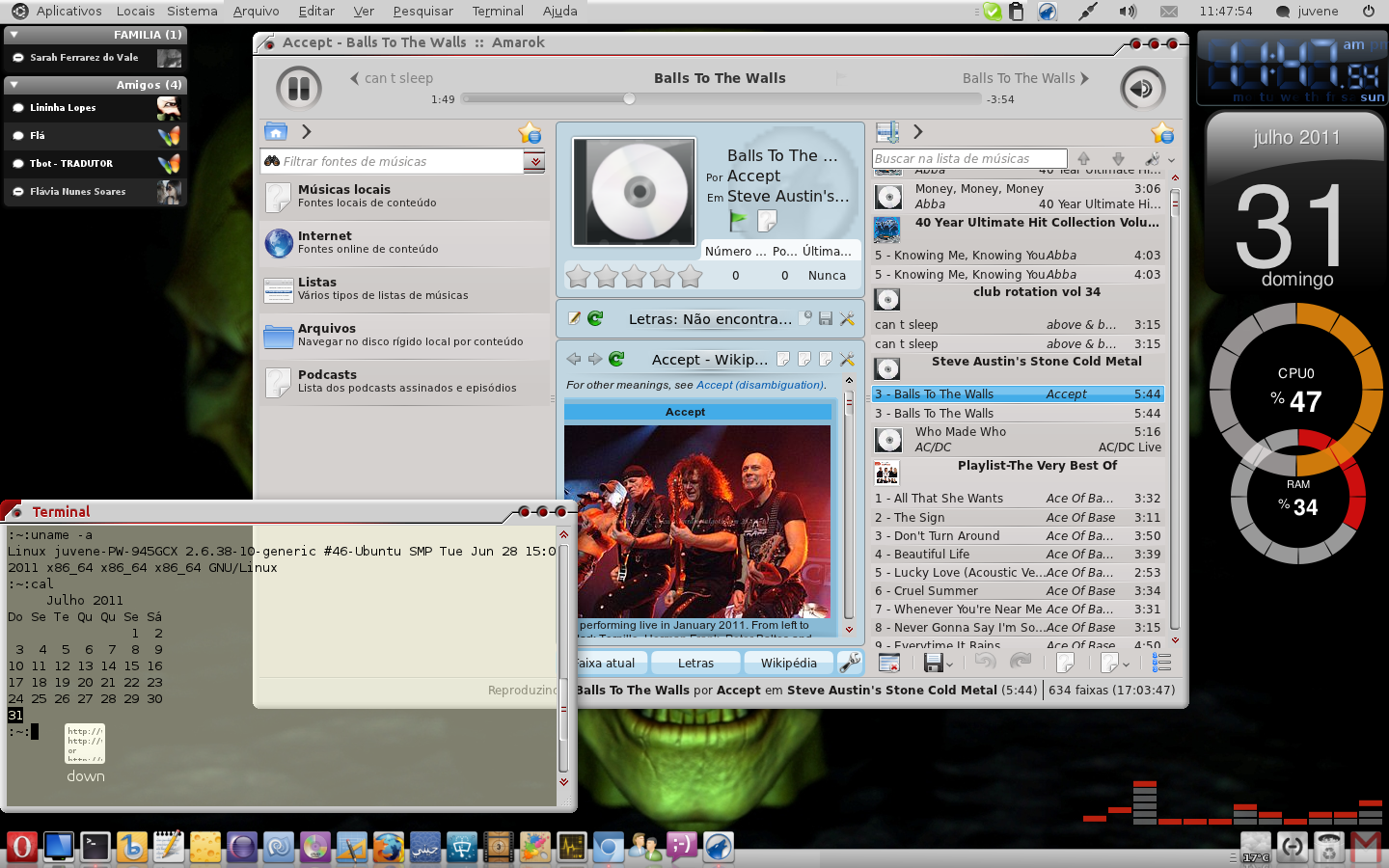Open the Pesquisar menu
1389x868 pixels.
pos(423,11)
